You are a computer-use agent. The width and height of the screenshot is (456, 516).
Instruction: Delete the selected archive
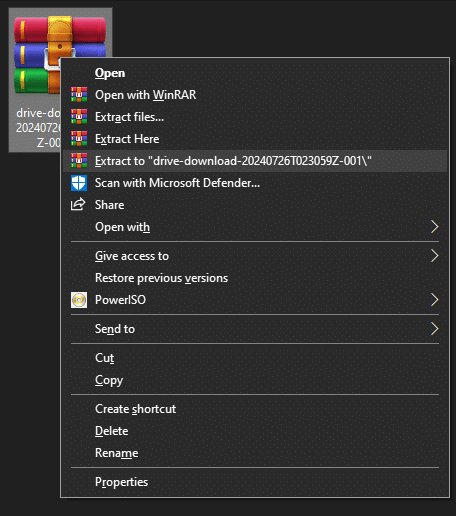click(255, 431)
